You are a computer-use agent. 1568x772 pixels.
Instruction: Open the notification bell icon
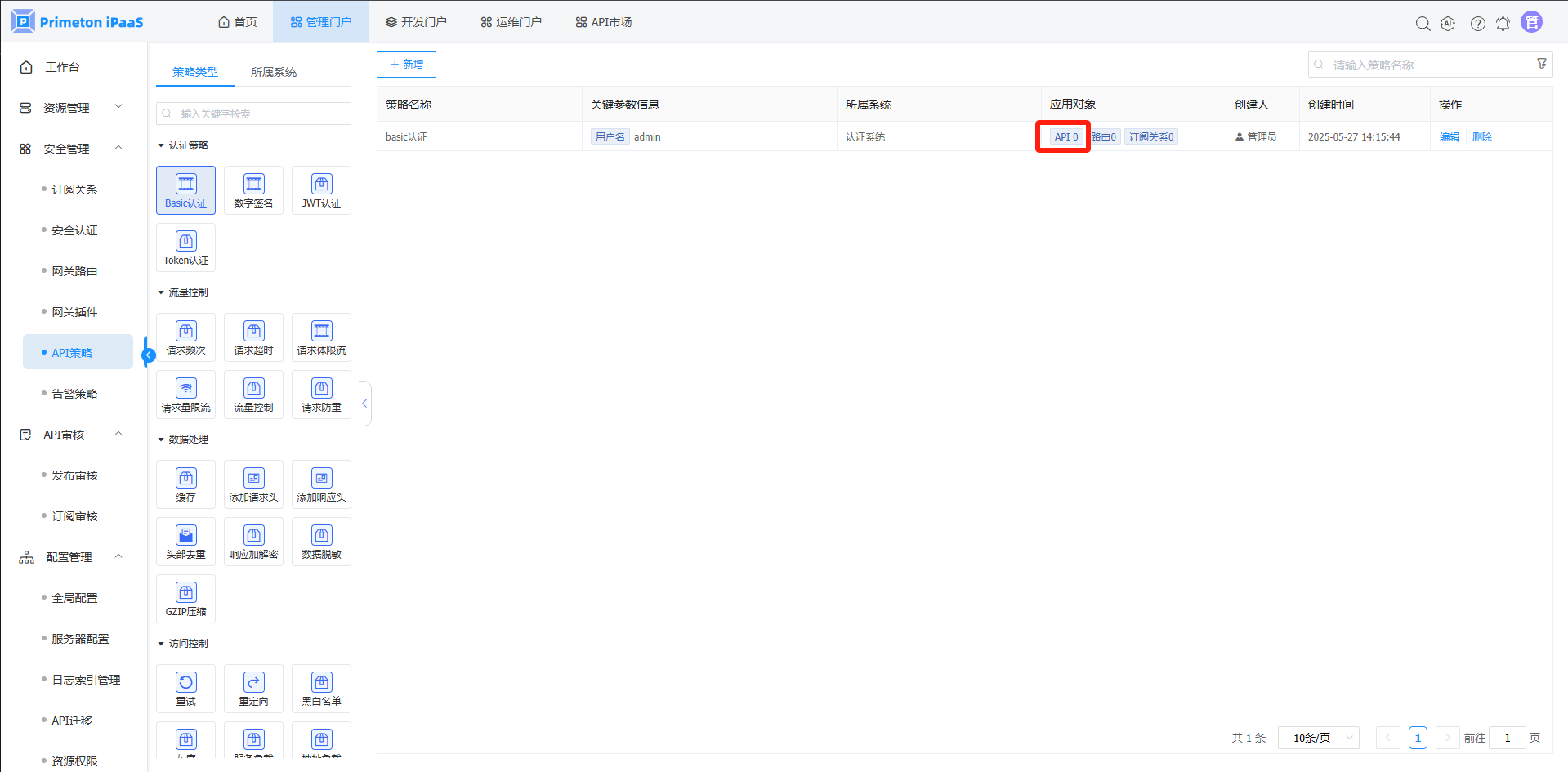[1503, 23]
